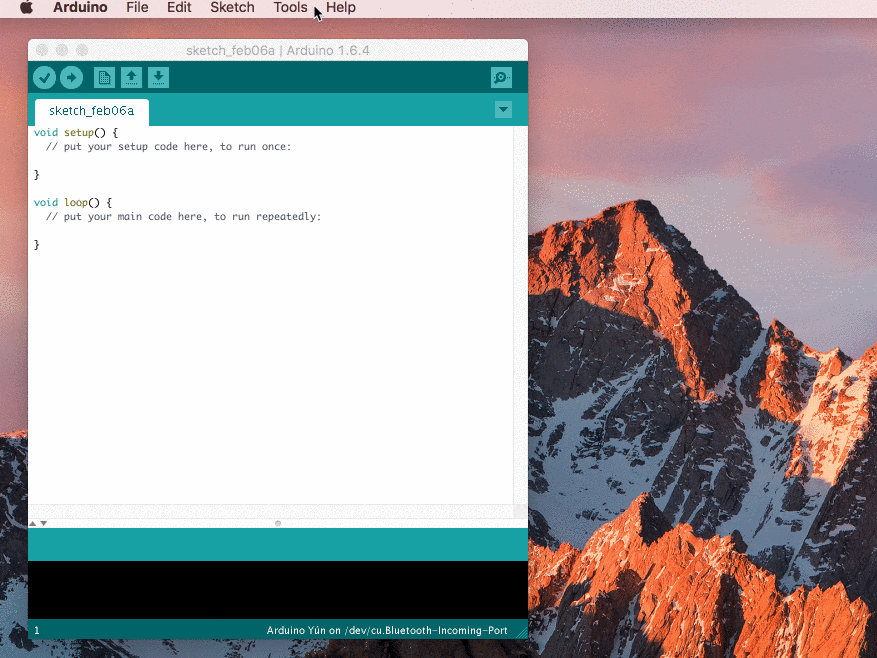Click the Save sketch down-arrow icon
Viewport: 877px width, 658px height.
(158, 78)
